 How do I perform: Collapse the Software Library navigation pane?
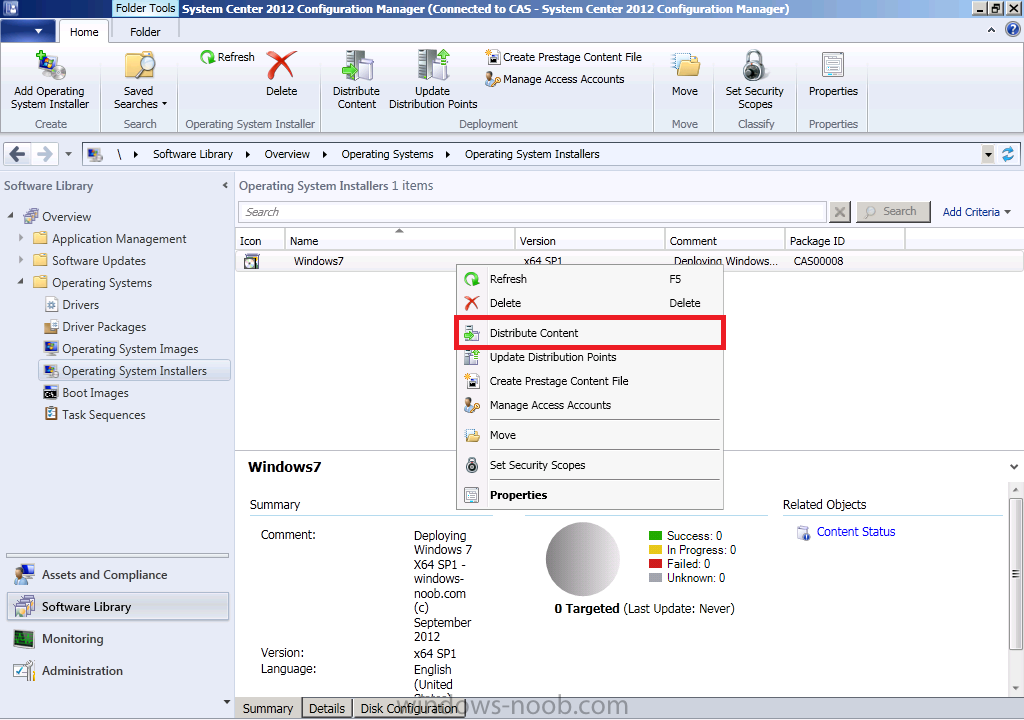point(225,186)
